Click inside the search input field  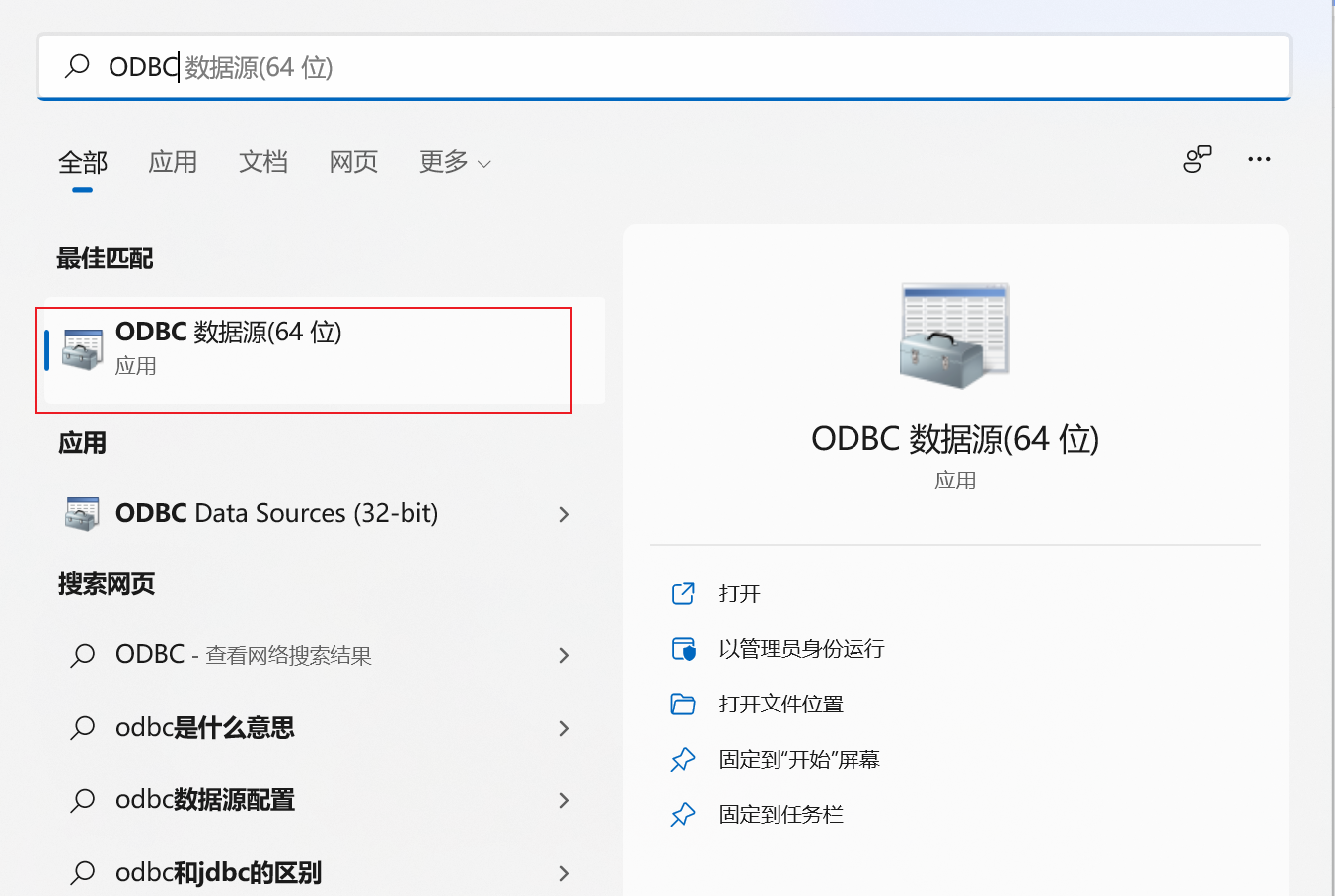coord(395,65)
